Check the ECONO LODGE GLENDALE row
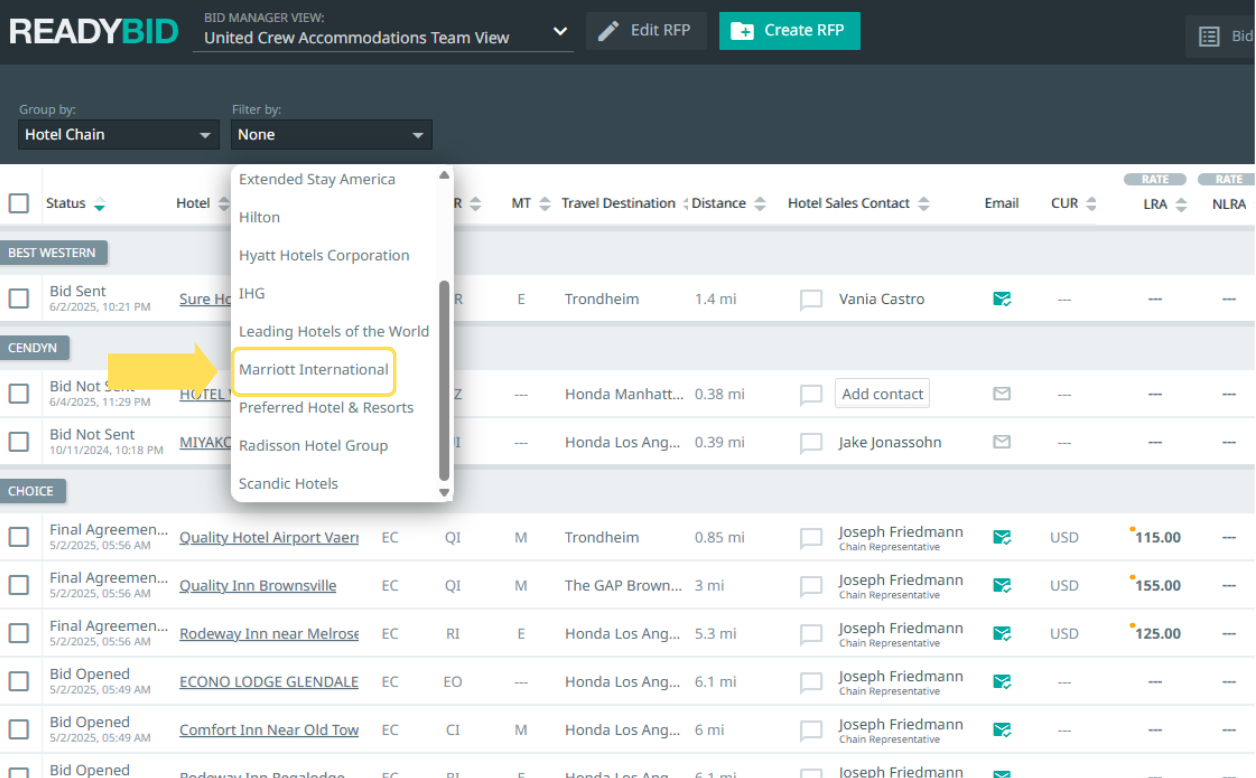Image resolution: width=1256 pixels, height=778 pixels. 19,682
